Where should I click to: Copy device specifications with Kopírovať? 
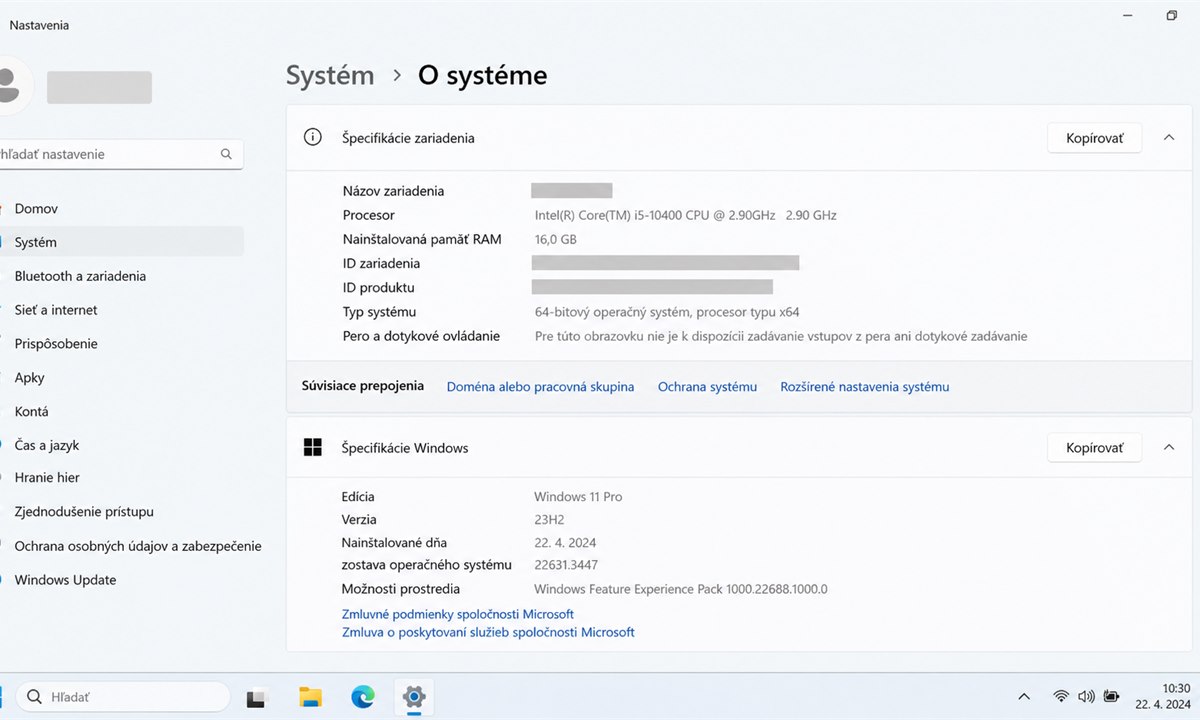tap(1094, 137)
